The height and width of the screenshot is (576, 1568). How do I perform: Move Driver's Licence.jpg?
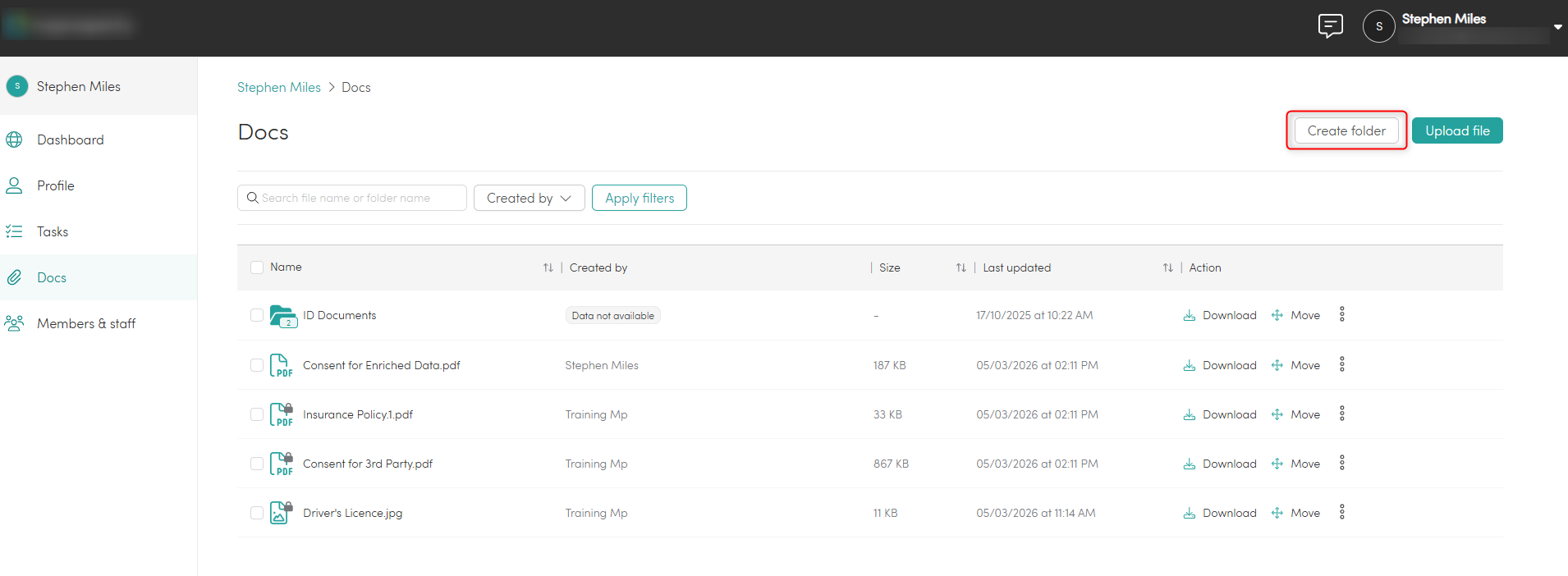[x=1295, y=513]
